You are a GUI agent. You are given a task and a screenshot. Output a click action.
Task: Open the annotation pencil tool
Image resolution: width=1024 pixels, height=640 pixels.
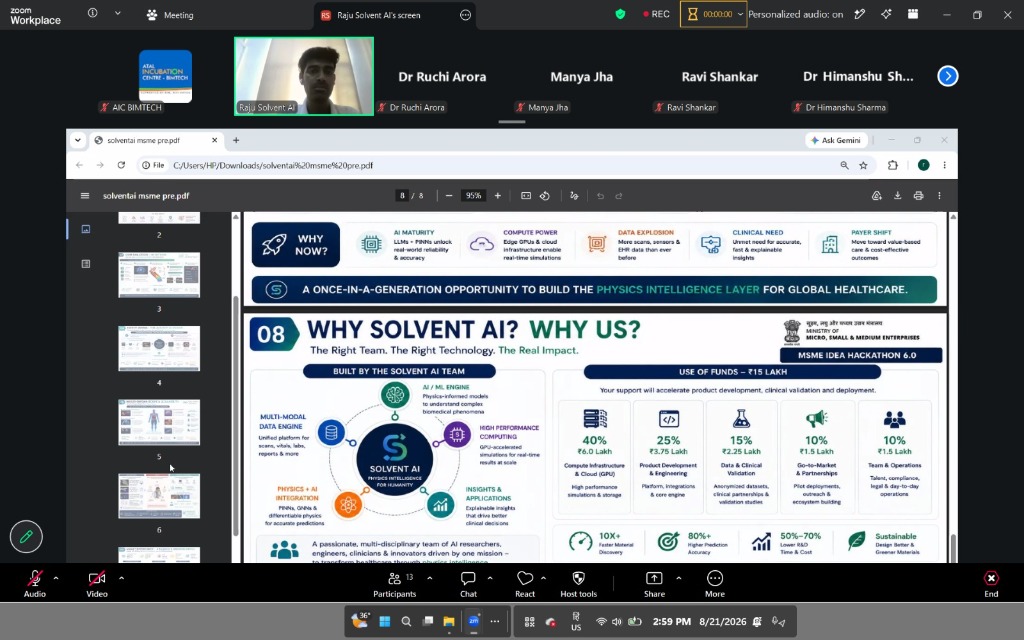tap(26, 537)
